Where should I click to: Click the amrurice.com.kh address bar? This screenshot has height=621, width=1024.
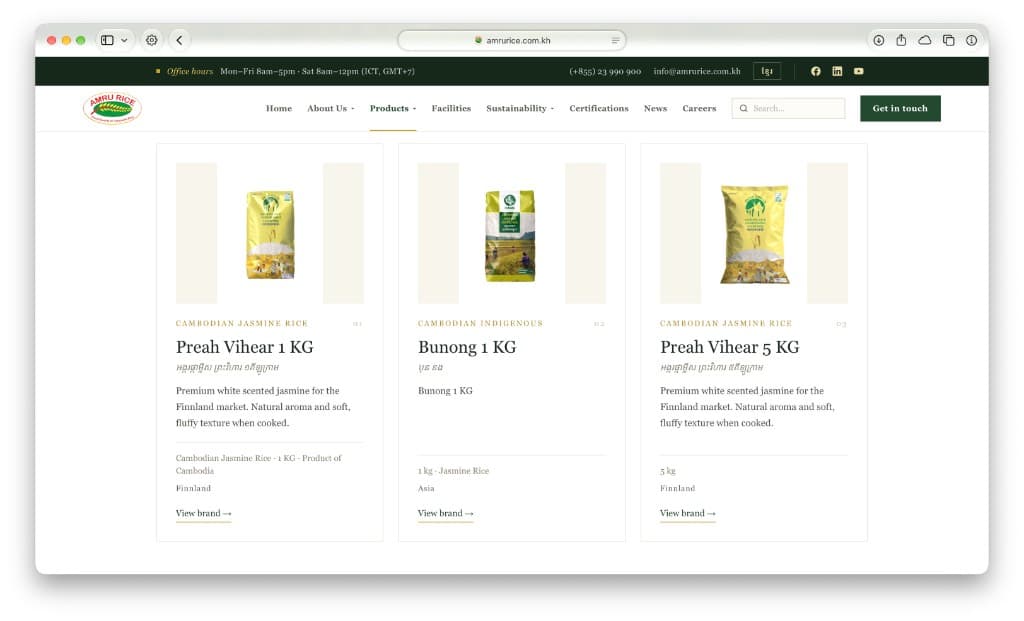pyautogui.click(x=512, y=40)
